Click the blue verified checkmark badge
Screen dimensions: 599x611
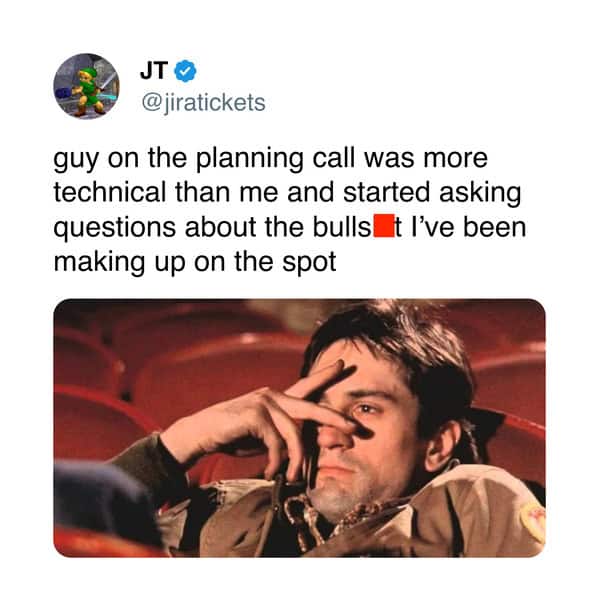coord(185,71)
